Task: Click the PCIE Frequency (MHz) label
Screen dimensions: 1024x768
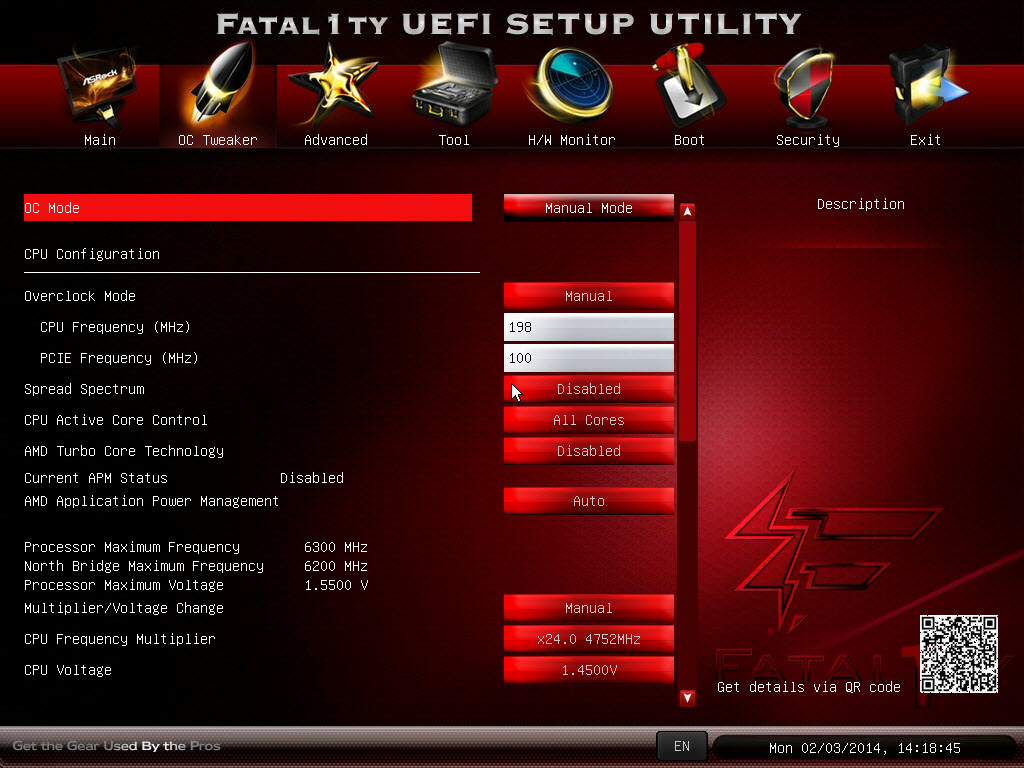Action: click(x=119, y=358)
